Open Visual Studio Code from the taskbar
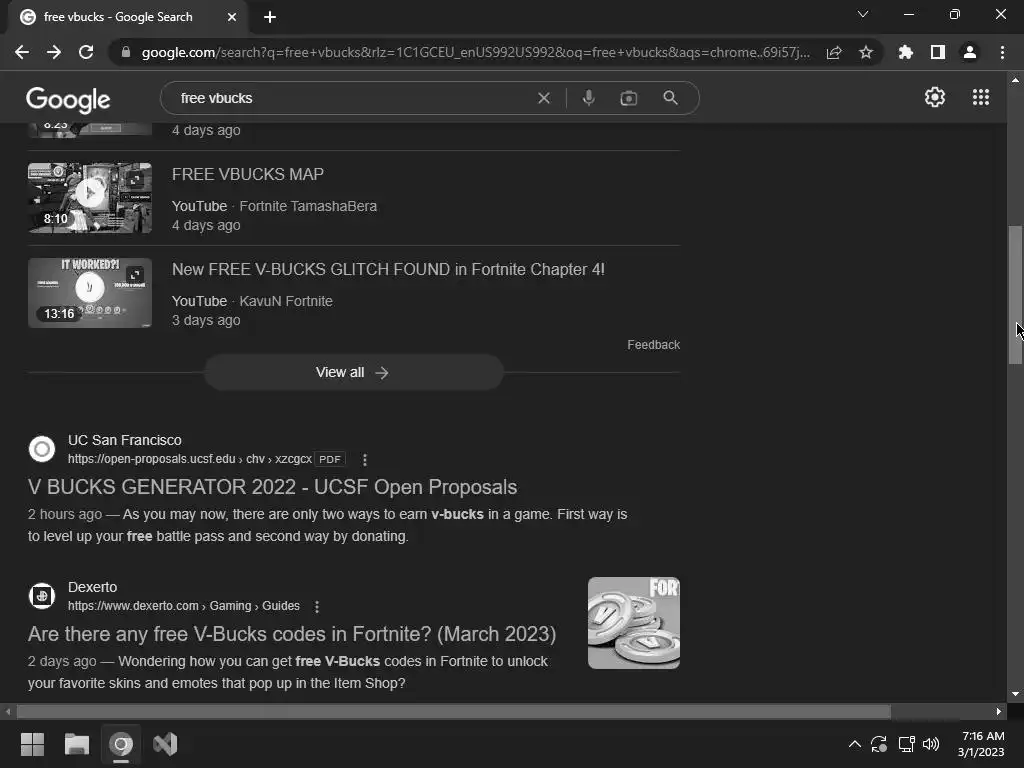Viewport: 1024px width, 768px height. coord(165,744)
